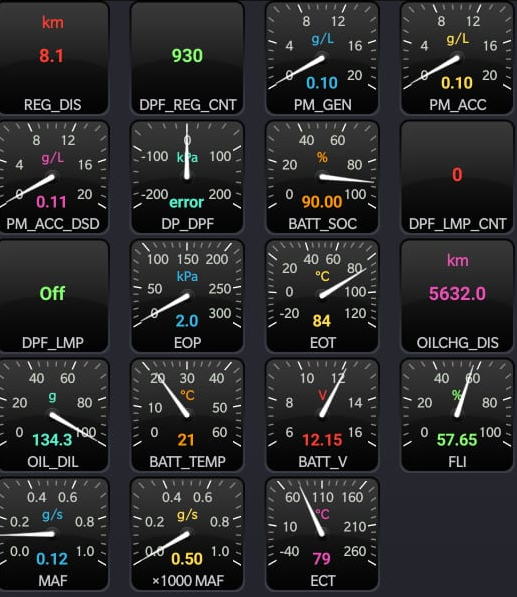
Task: Tap the PM_GEN gauge
Action: [322, 58]
